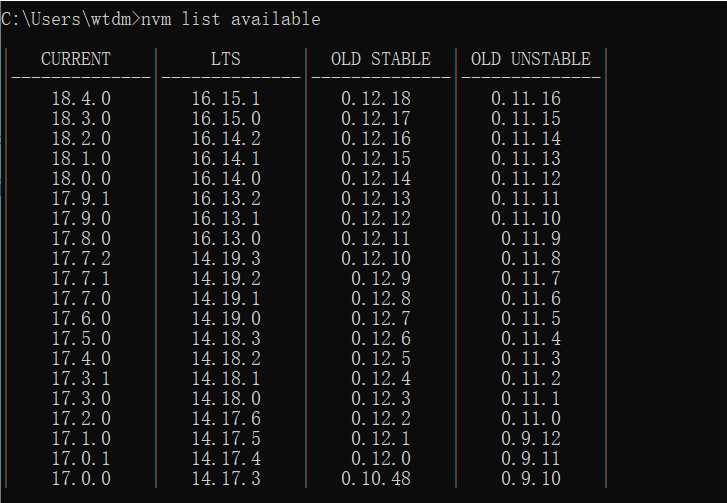The image size is (727, 503).
Task: Click LTS version 14.19.0
Action: pyautogui.click(x=226, y=318)
